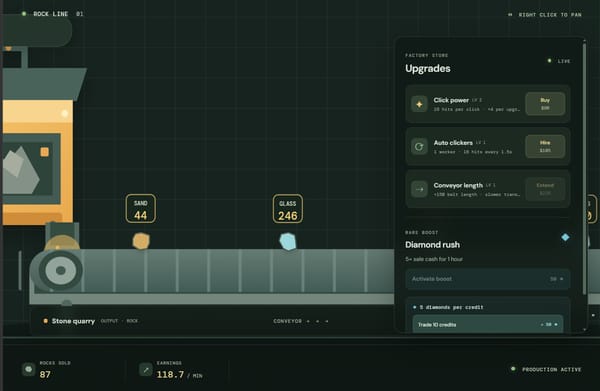Click the Stone quarry label

(73, 321)
